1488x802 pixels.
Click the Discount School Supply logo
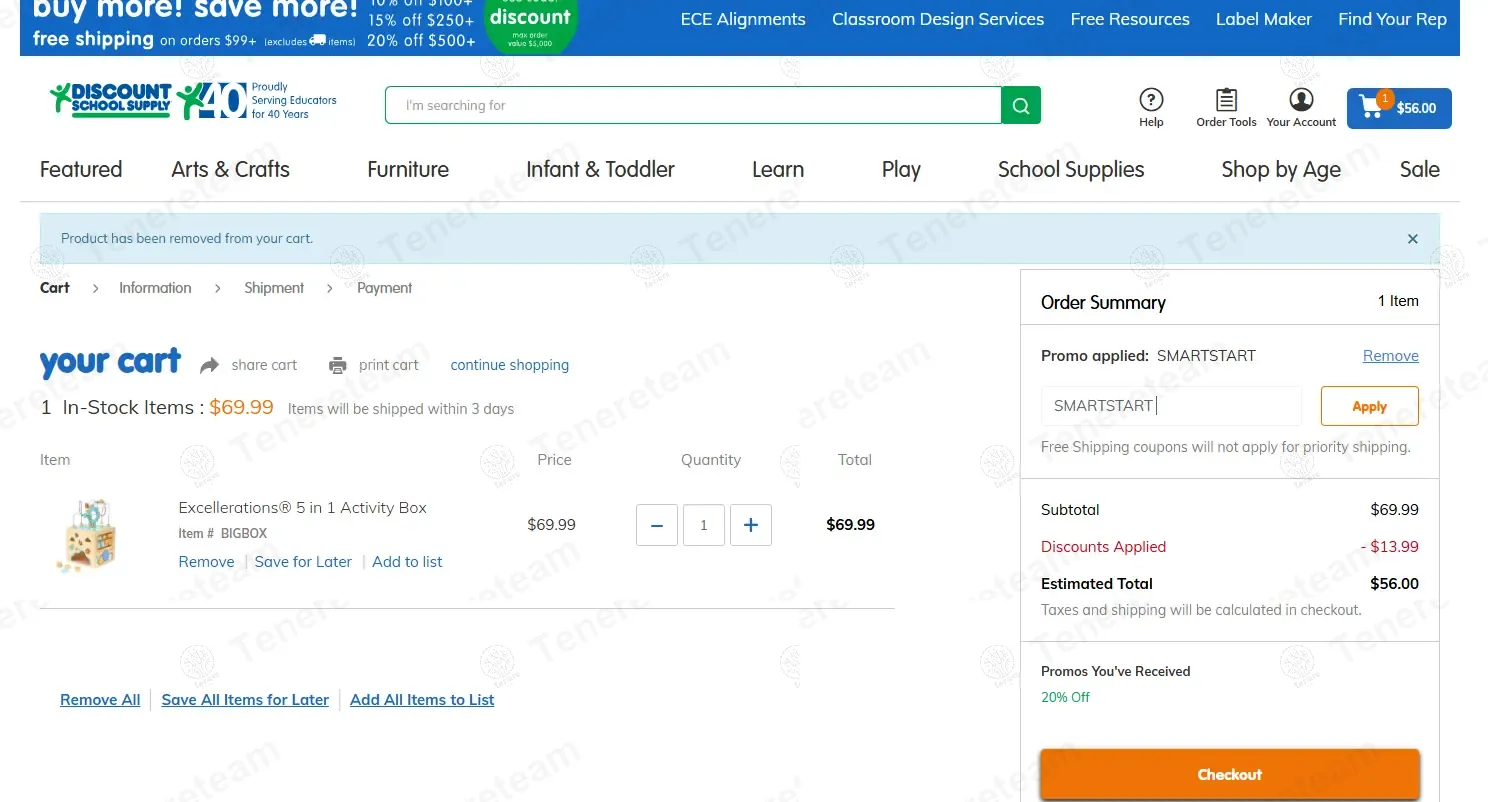pyautogui.click(x=111, y=100)
